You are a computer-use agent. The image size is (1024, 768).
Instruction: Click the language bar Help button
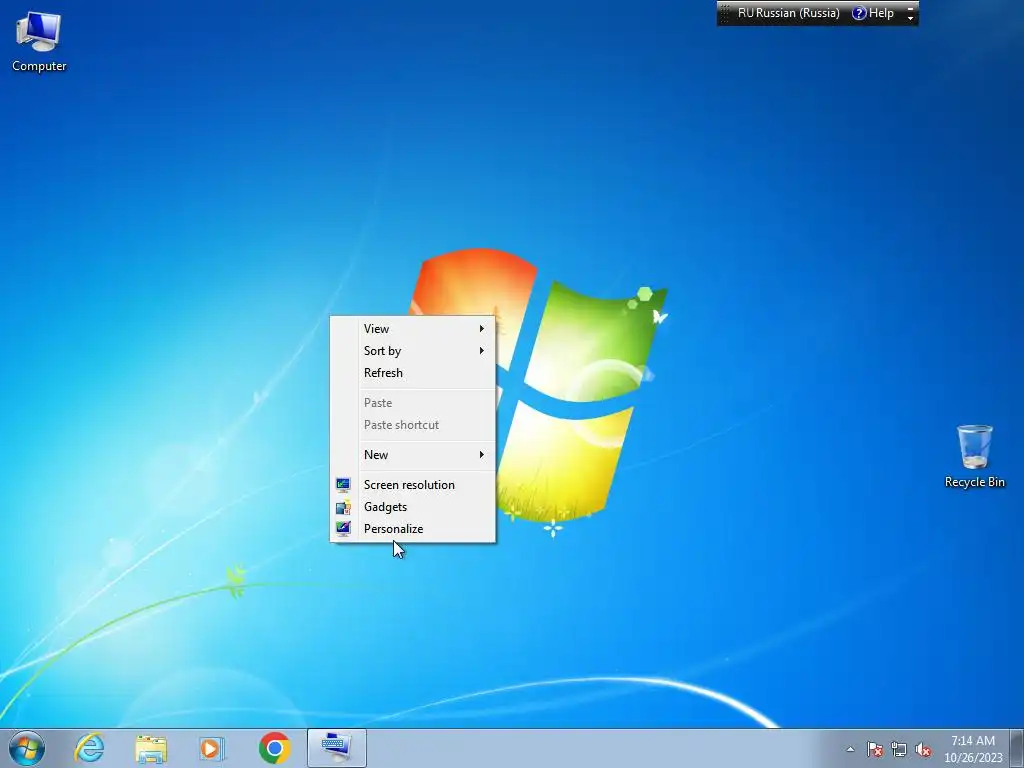point(873,13)
